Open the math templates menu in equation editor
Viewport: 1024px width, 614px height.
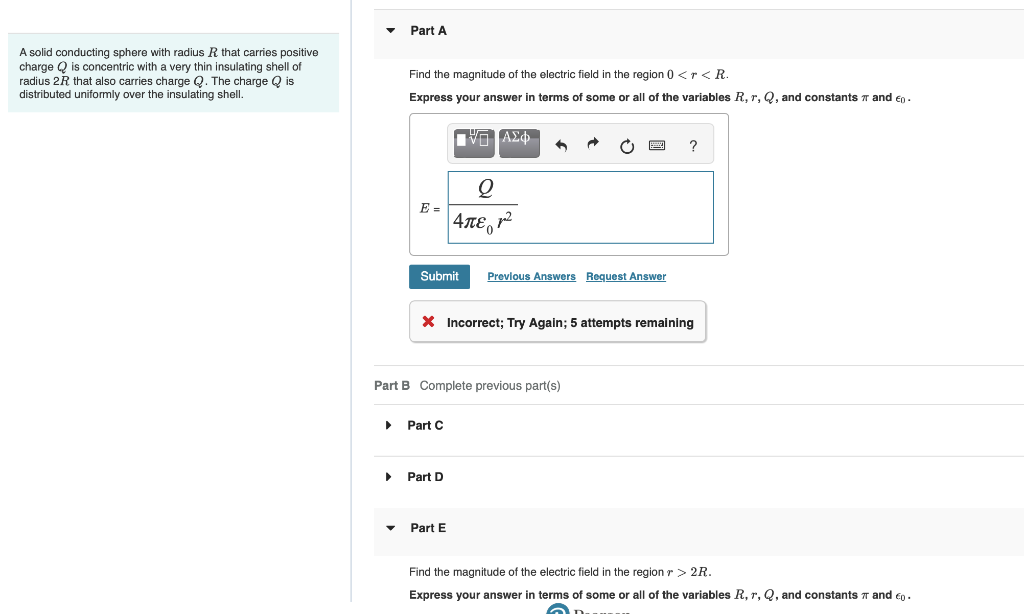(x=473, y=142)
